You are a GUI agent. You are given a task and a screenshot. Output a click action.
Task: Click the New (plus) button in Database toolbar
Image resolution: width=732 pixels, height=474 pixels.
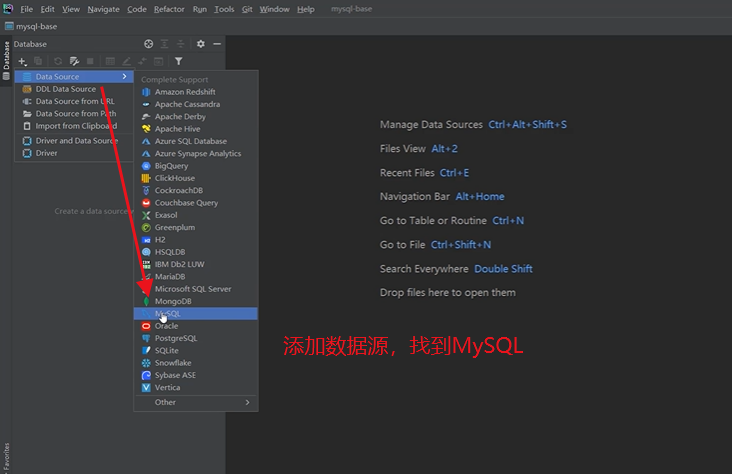click(x=22, y=61)
